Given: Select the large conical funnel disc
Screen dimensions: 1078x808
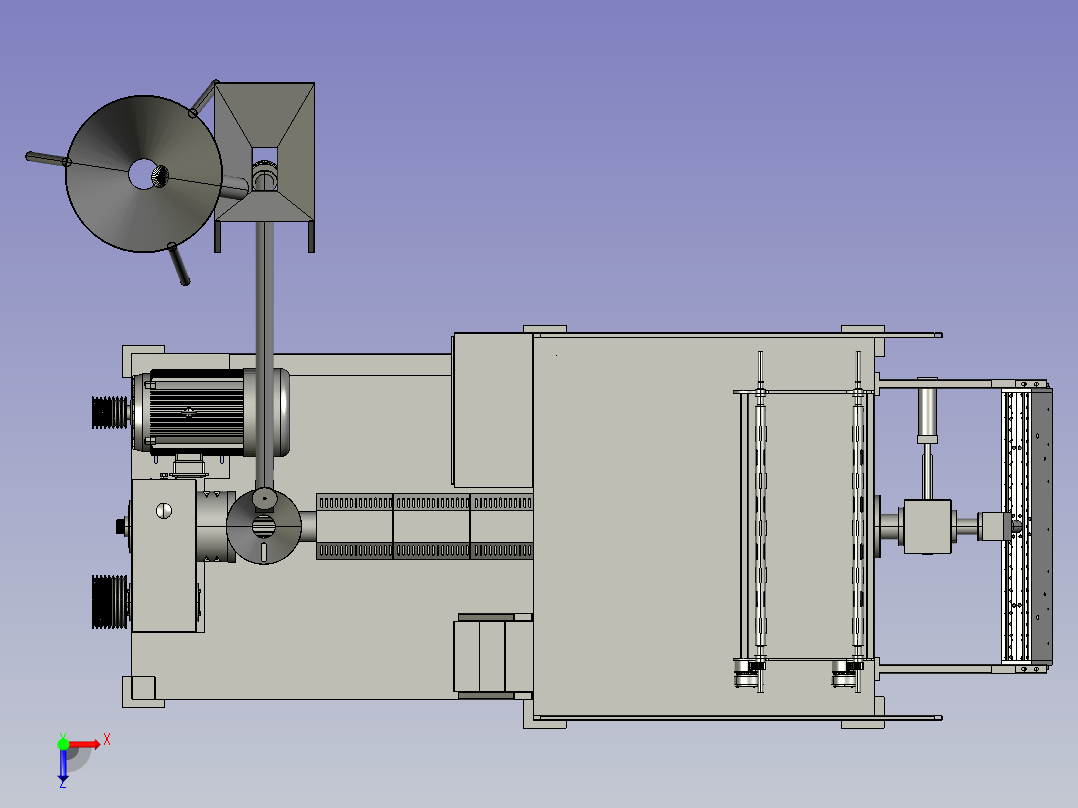Looking at the screenshot, I should (x=144, y=174).
